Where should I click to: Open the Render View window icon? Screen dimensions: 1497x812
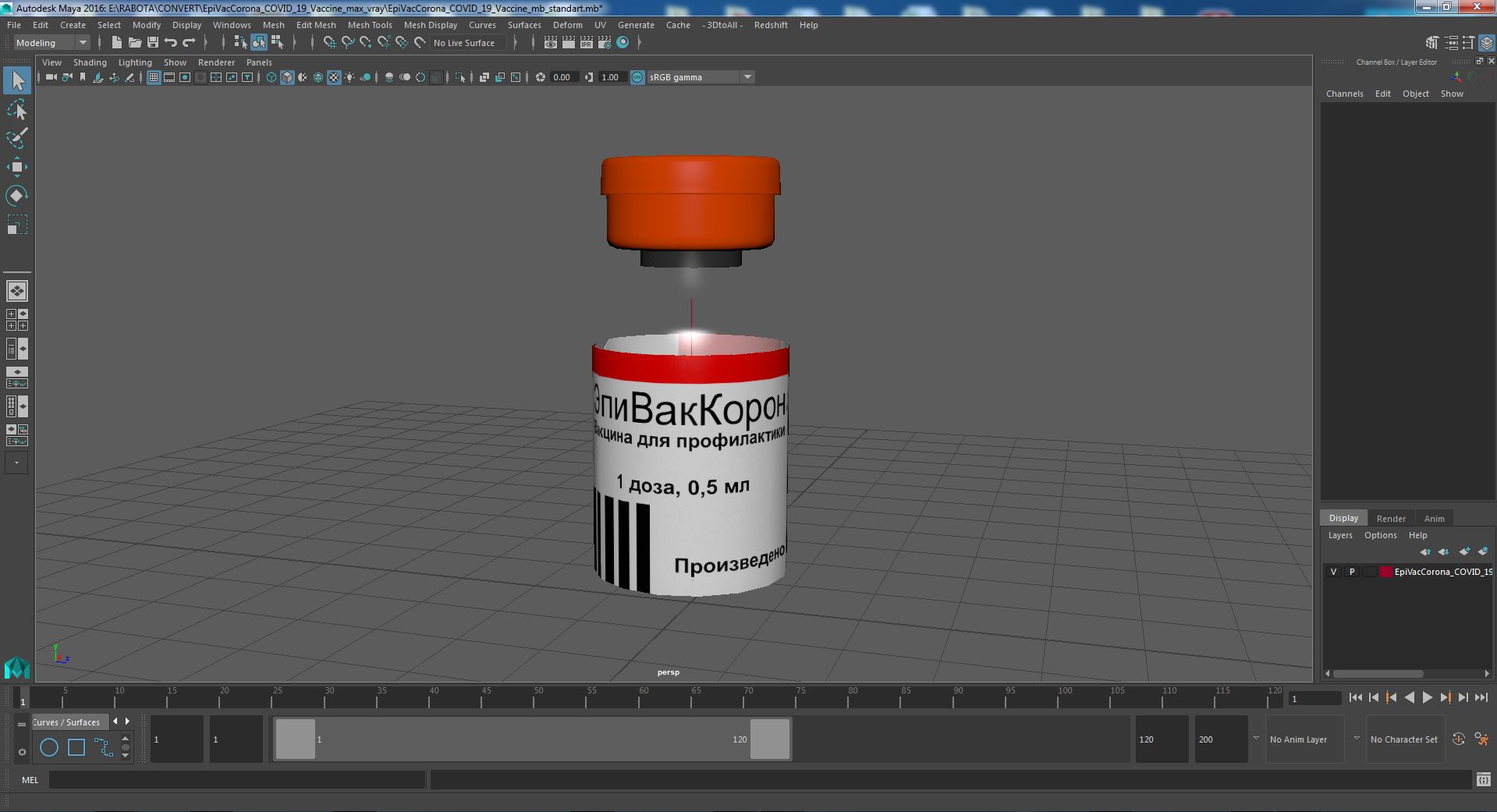[x=551, y=43]
